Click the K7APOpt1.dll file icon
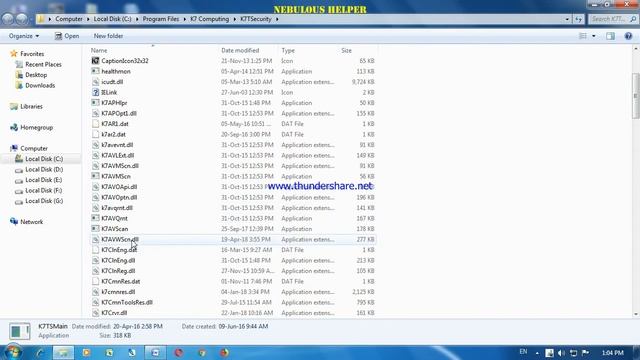Image resolution: width=640 pixels, height=360 pixels. coord(95,113)
